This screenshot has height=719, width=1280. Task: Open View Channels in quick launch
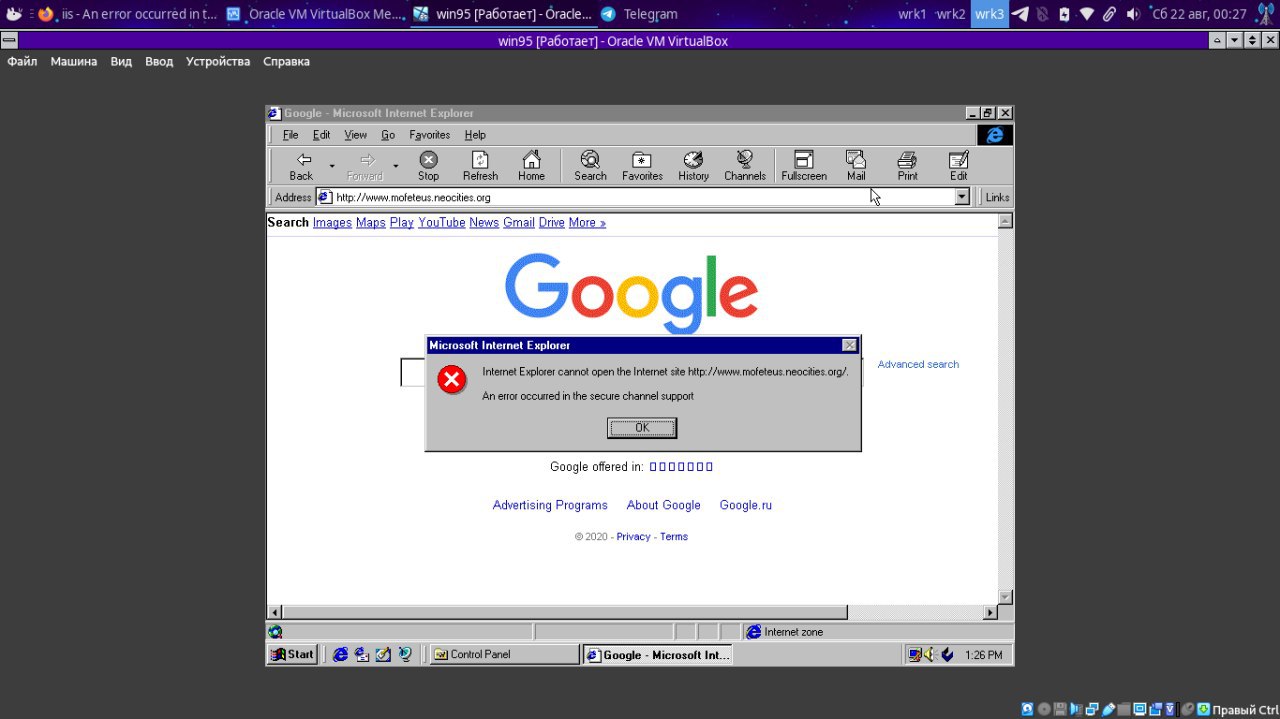pos(405,655)
